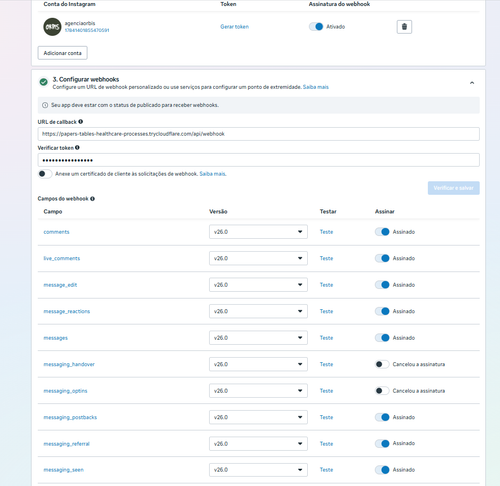500x486 pixels.
Task: Open the messaging_handover field link
Action: 69,364
